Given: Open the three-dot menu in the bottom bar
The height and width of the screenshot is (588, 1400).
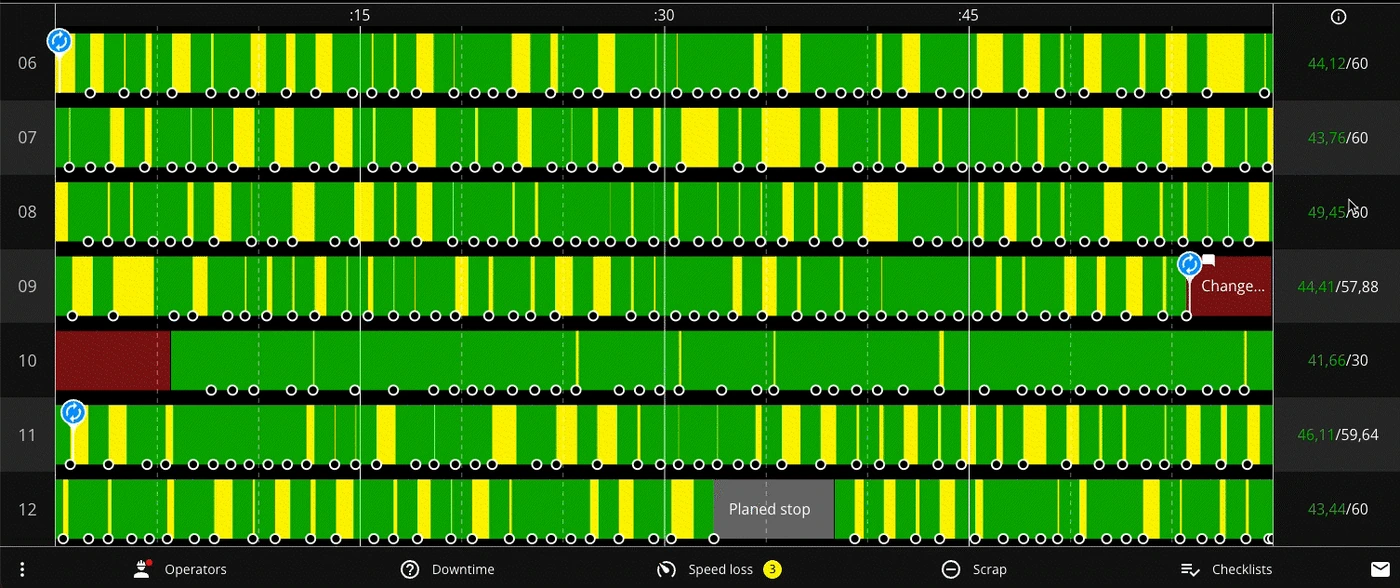Looking at the screenshot, I should click(x=22, y=569).
